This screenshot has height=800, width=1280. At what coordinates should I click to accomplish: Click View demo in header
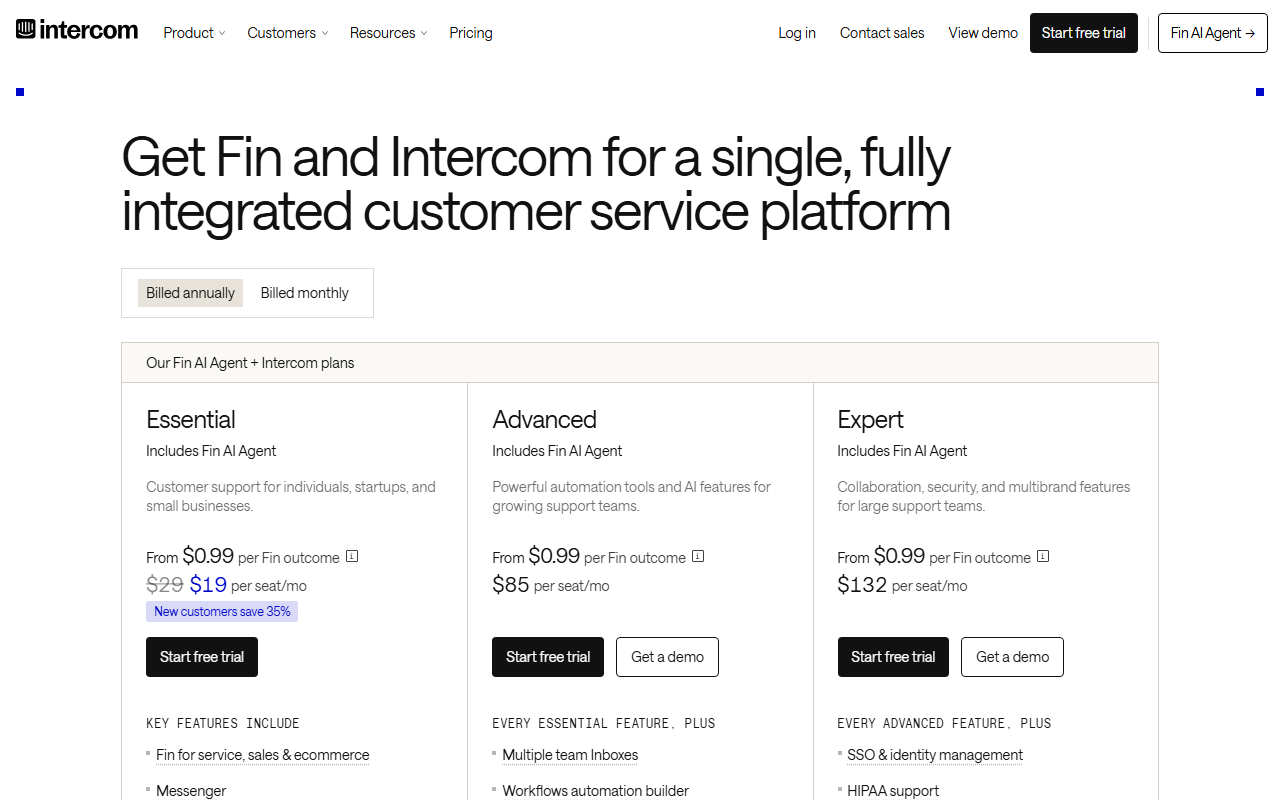pos(983,33)
